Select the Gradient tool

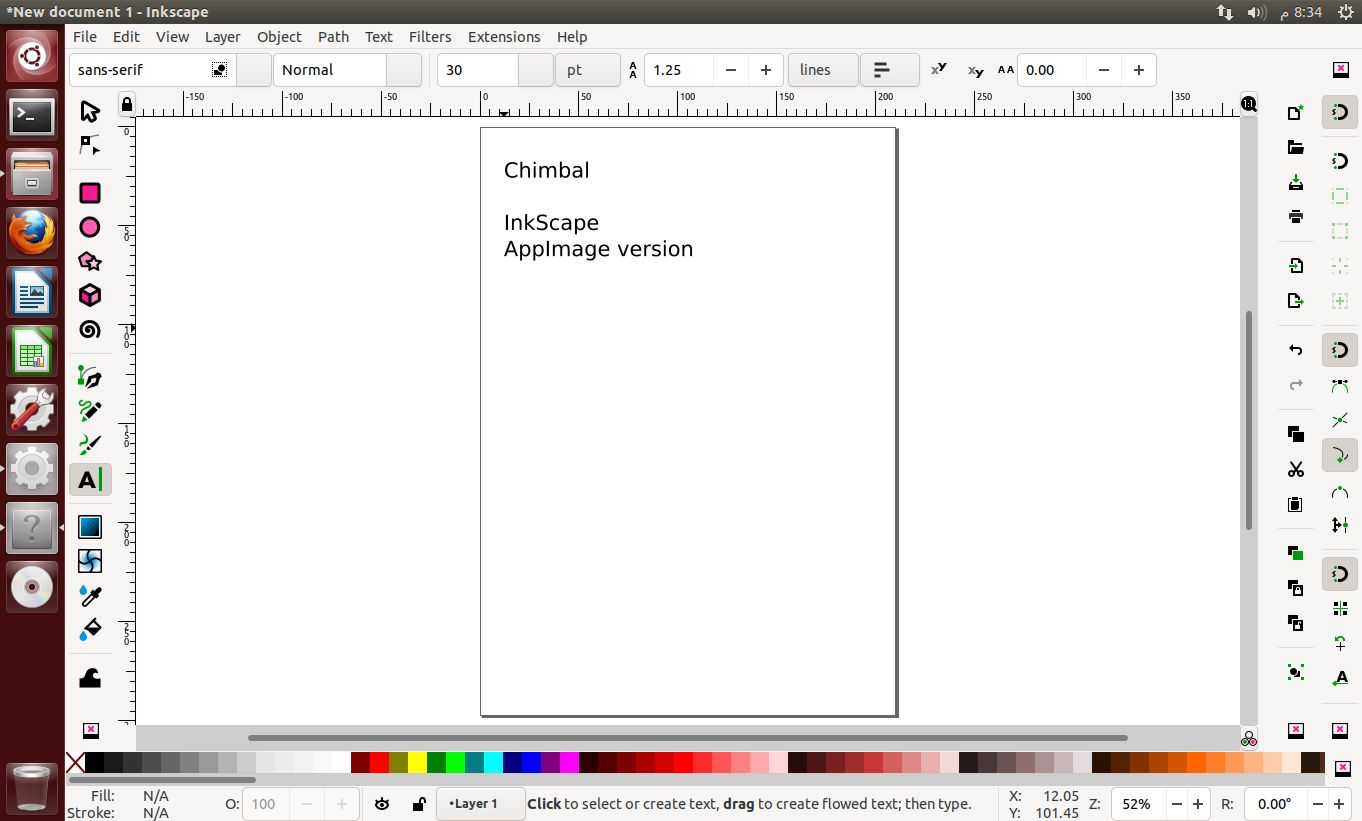click(x=90, y=526)
